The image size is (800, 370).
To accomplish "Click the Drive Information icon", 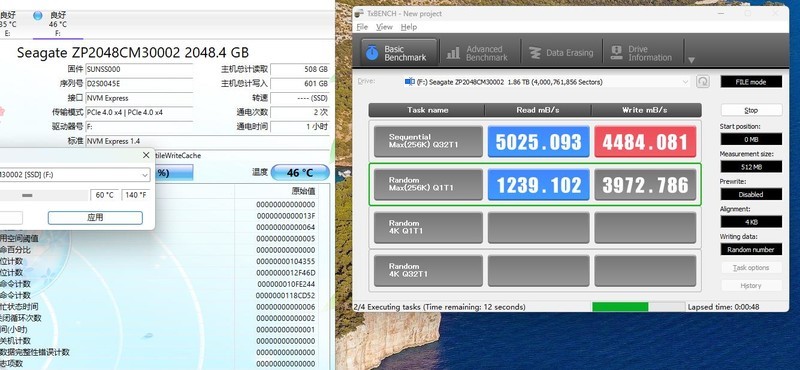I will 616,53.
